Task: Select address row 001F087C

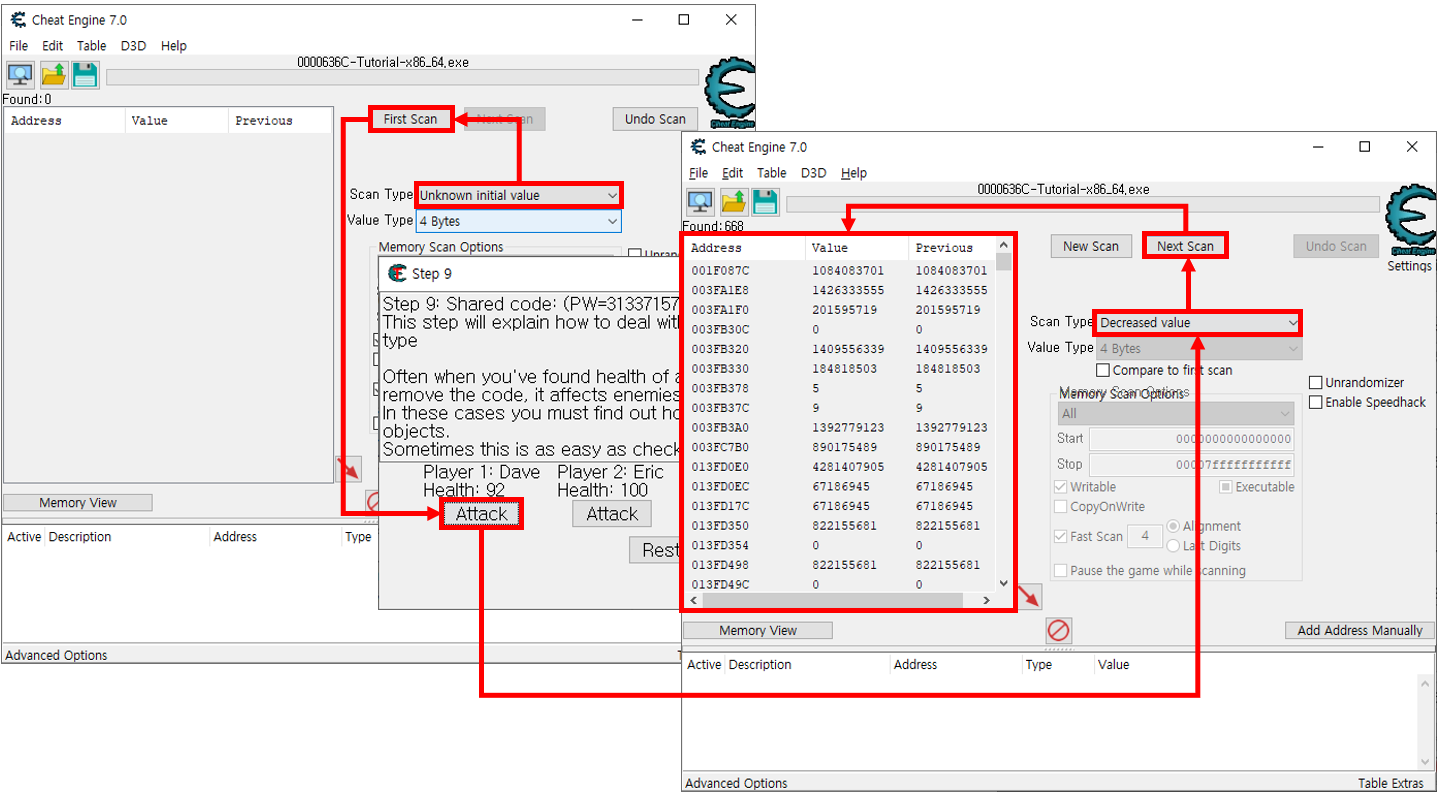Action: click(x=840, y=271)
